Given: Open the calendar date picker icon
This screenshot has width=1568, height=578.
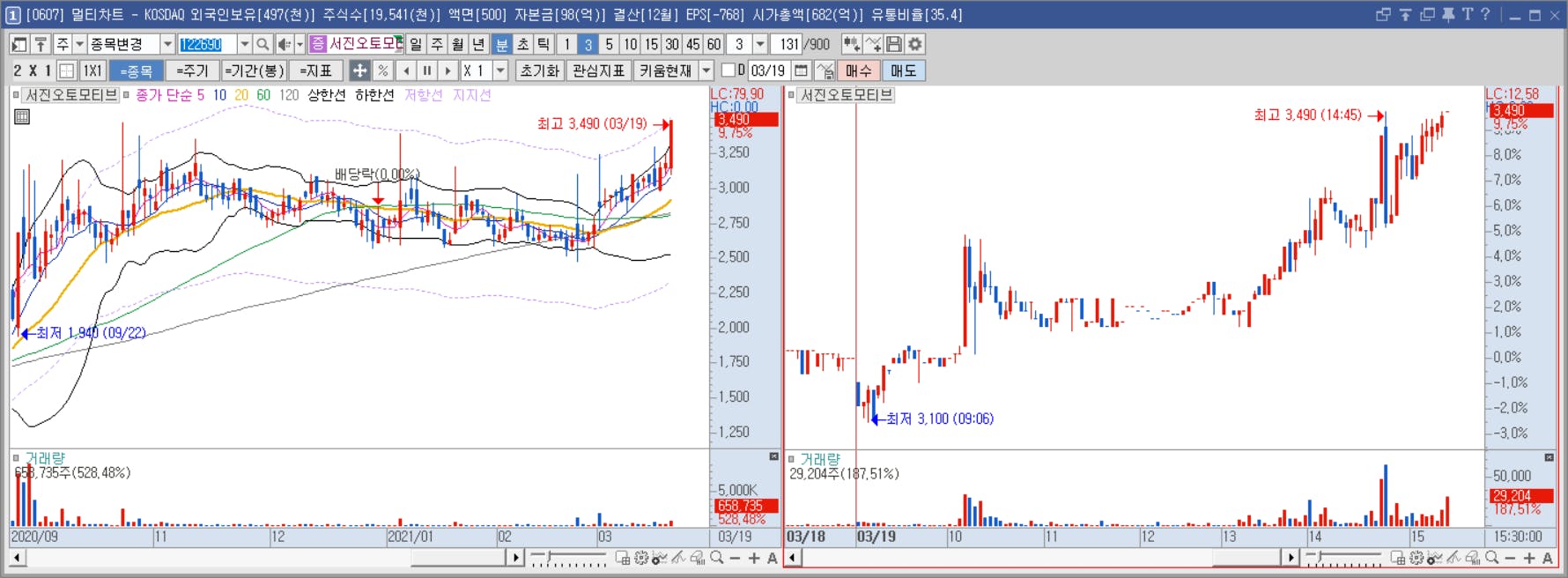Looking at the screenshot, I should (801, 70).
